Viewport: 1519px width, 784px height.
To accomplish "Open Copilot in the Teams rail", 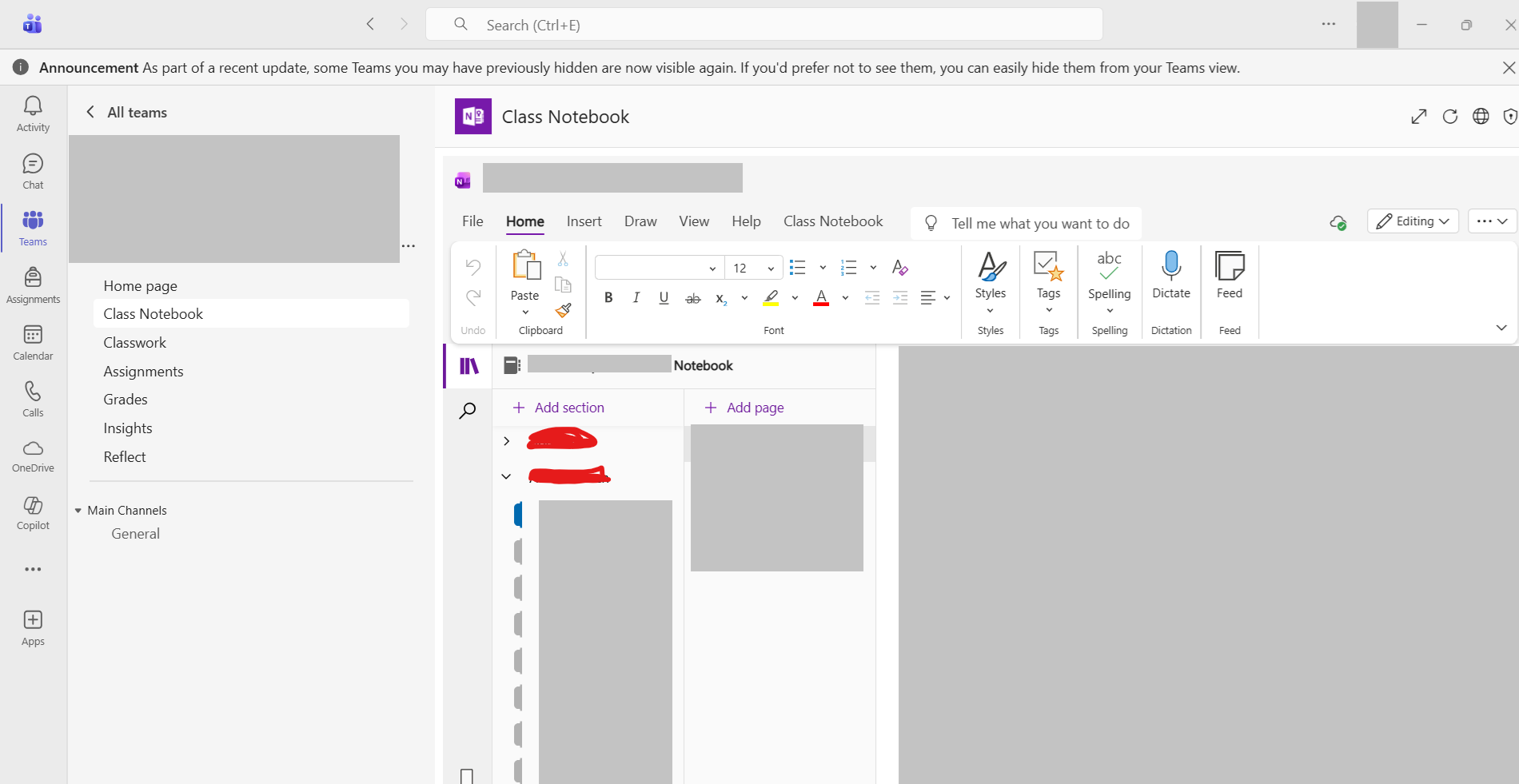I will [x=33, y=512].
